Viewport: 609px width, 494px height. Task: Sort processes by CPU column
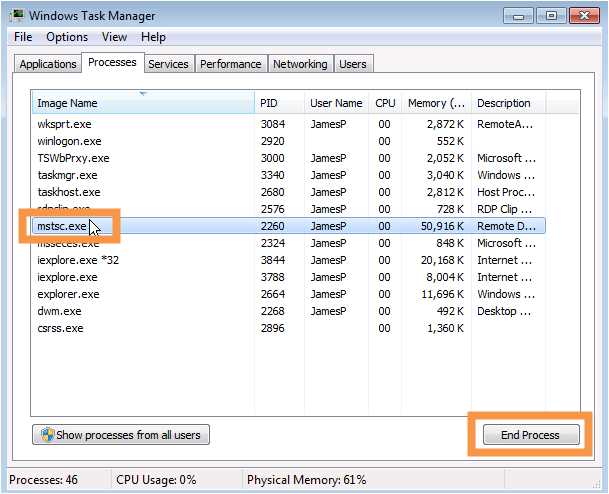tap(385, 103)
